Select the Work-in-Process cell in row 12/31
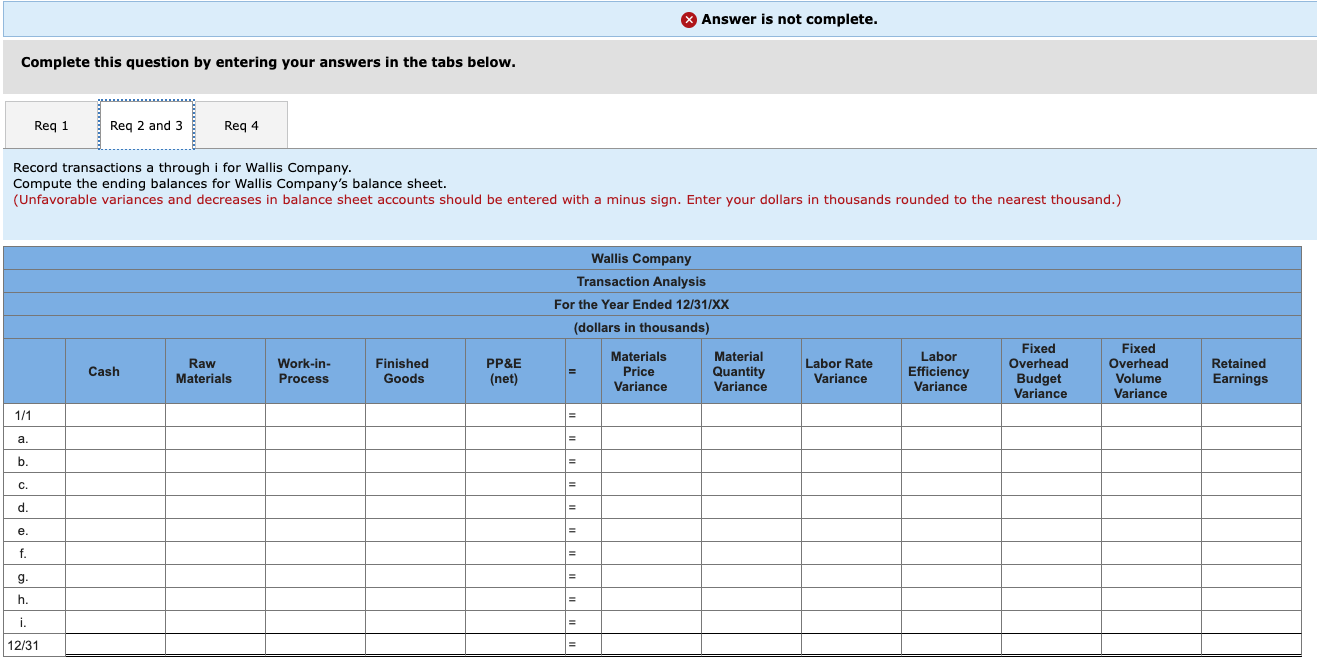This screenshot has height=666, width=1317. (316, 645)
